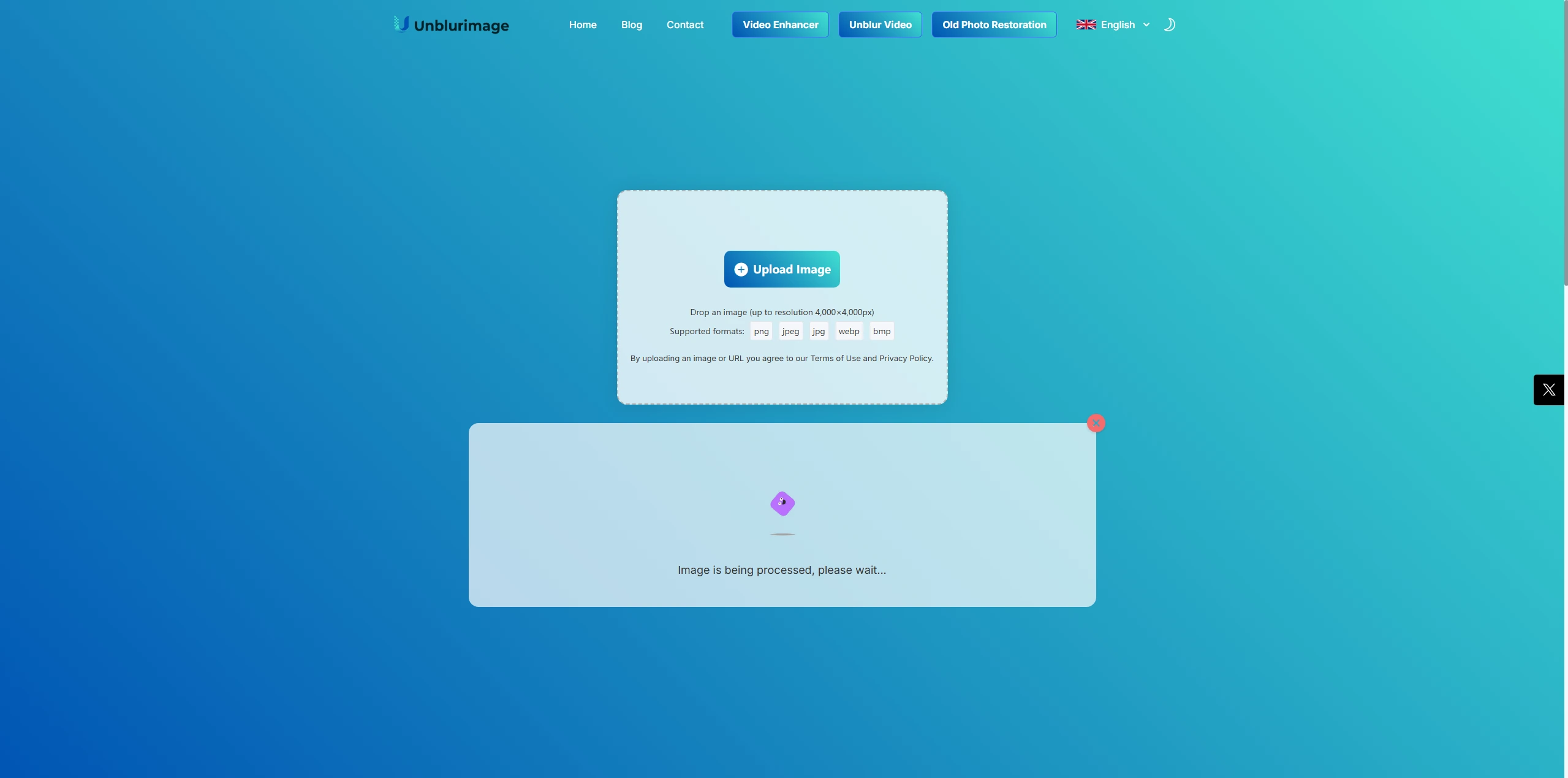1568x778 pixels.
Task: Click the red close processing button
Action: tap(1097, 423)
